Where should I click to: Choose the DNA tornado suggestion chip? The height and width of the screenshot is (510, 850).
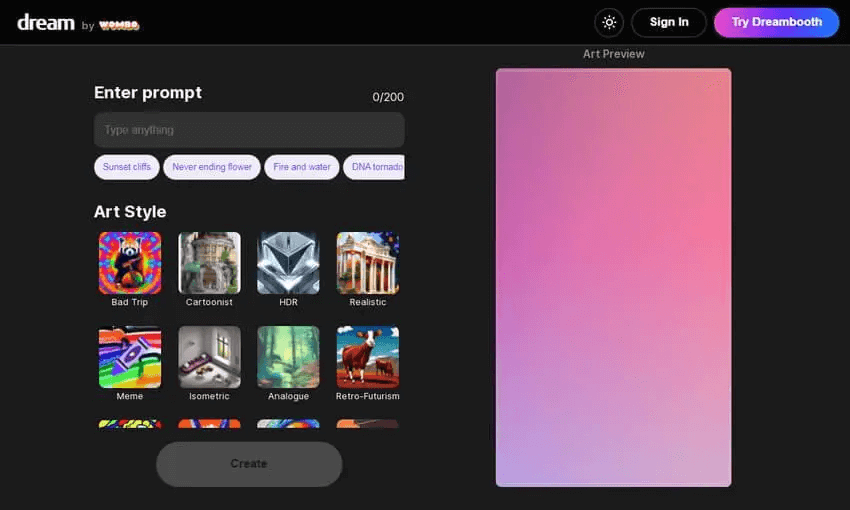375,167
